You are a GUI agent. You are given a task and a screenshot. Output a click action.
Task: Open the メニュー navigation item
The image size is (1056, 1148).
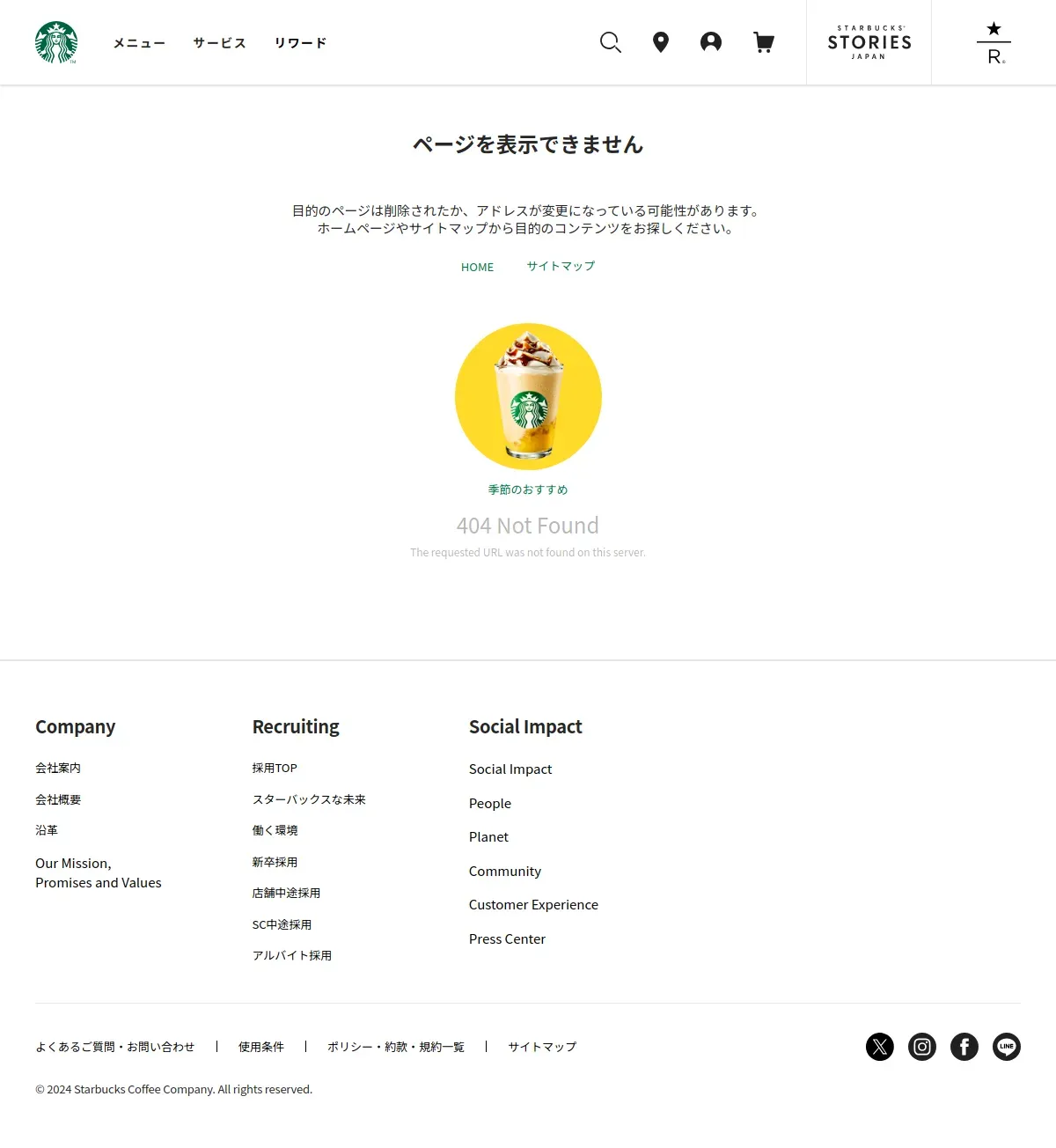139,43
